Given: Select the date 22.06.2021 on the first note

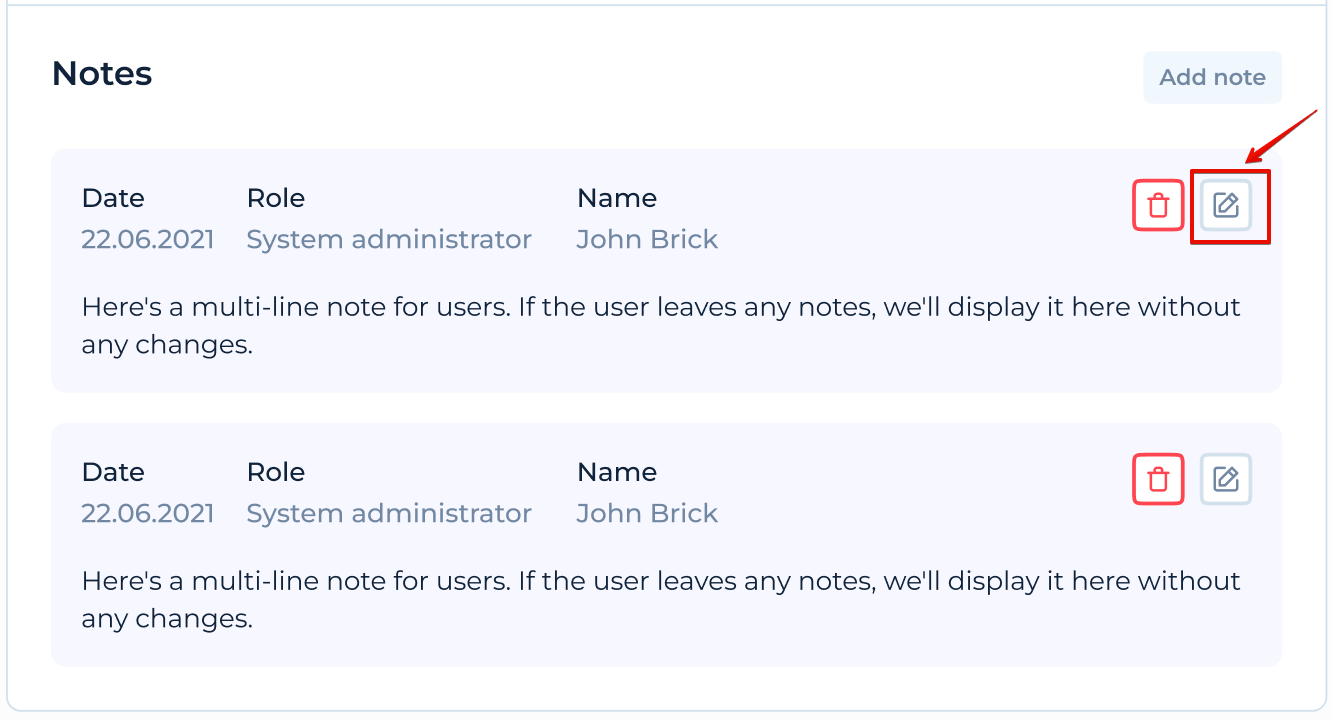Looking at the screenshot, I should (147, 239).
